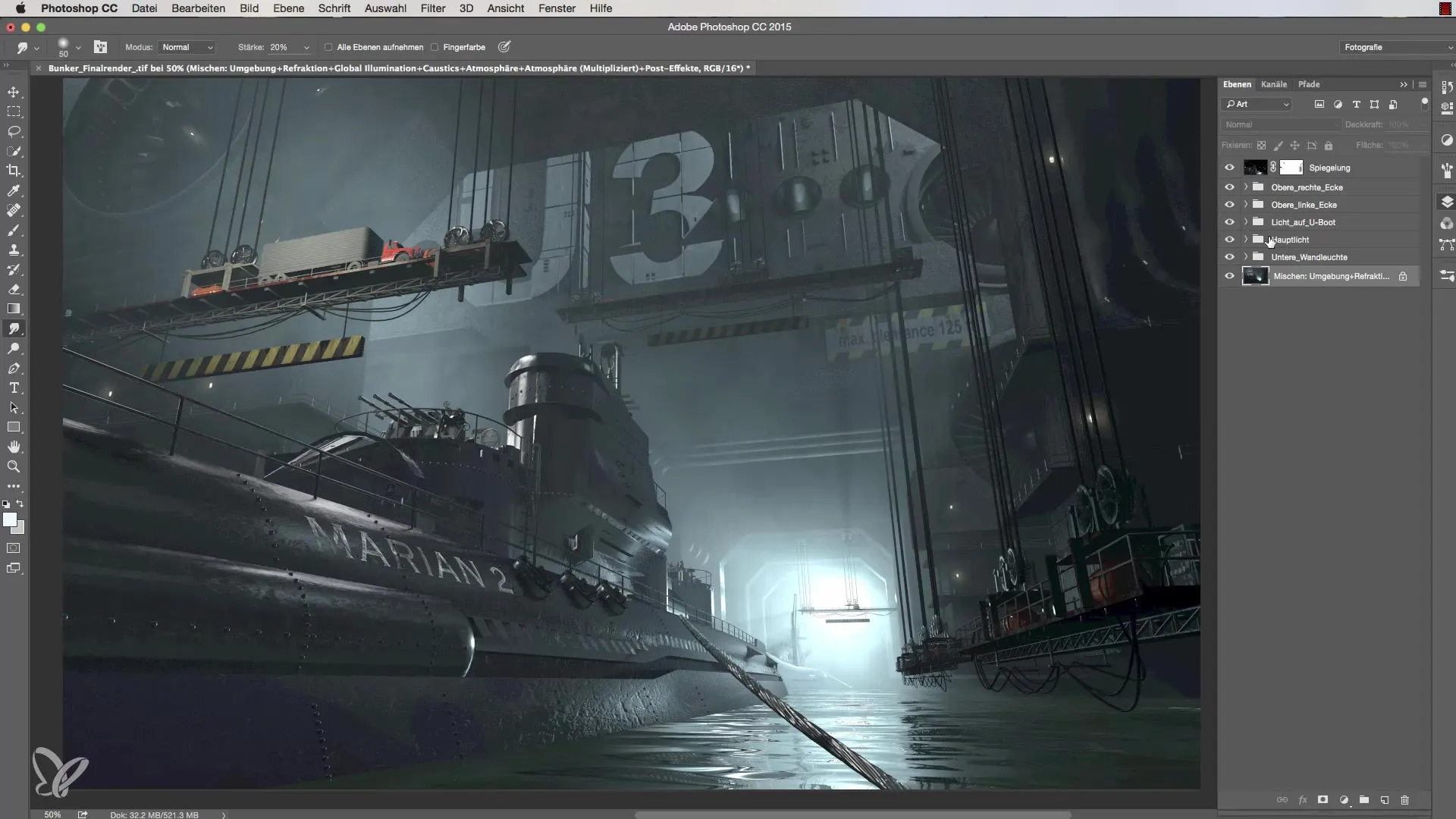This screenshot has height=819, width=1456.
Task: Filter layers by smart objects
Action: point(1393,105)
